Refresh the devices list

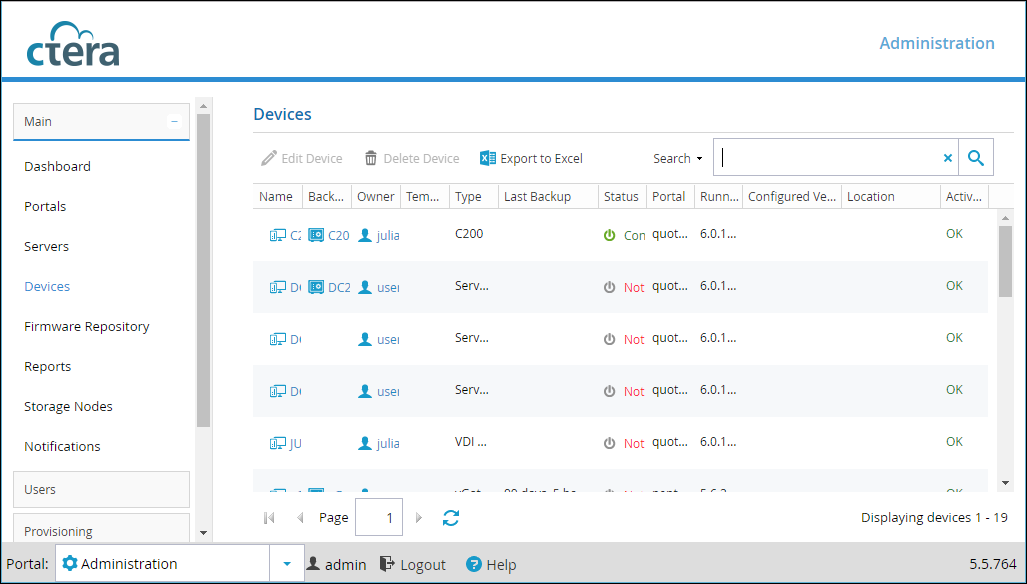coord(451,518)
